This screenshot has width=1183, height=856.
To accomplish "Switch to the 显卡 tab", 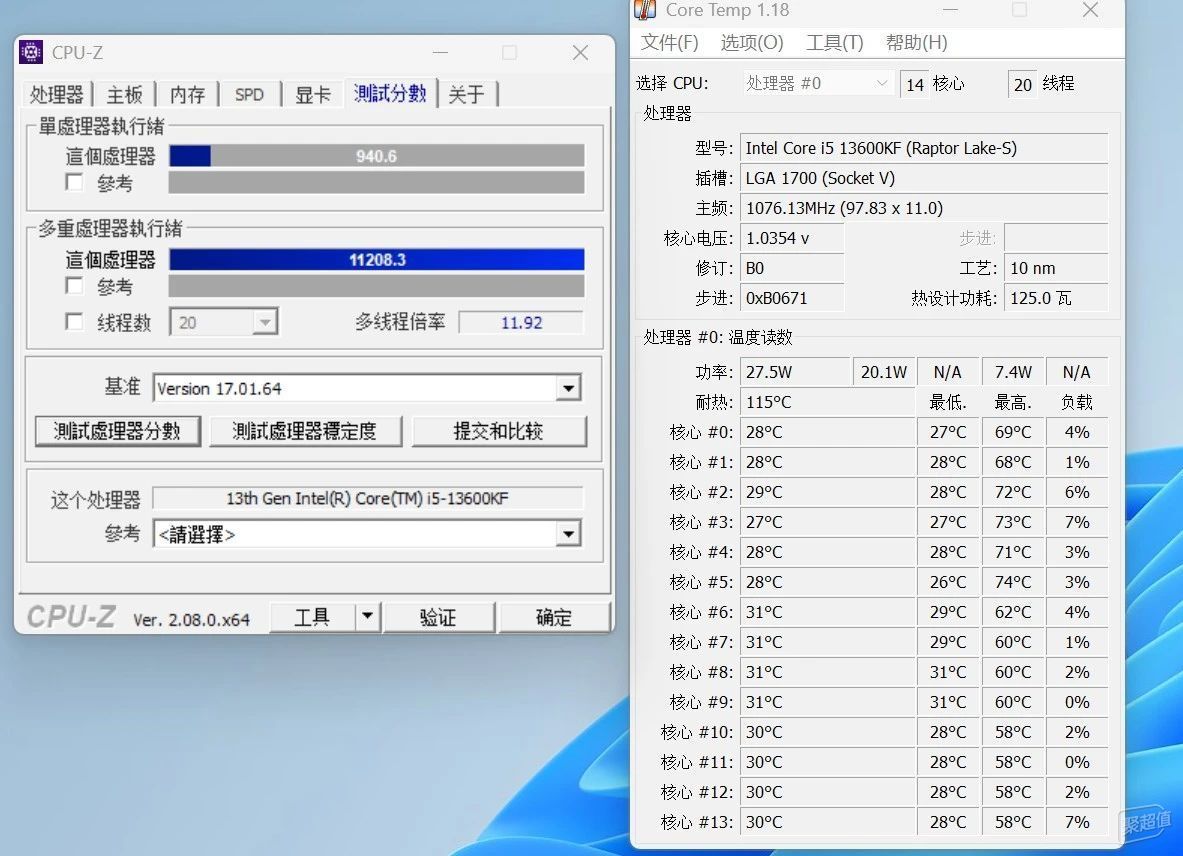I will [312, 95].
